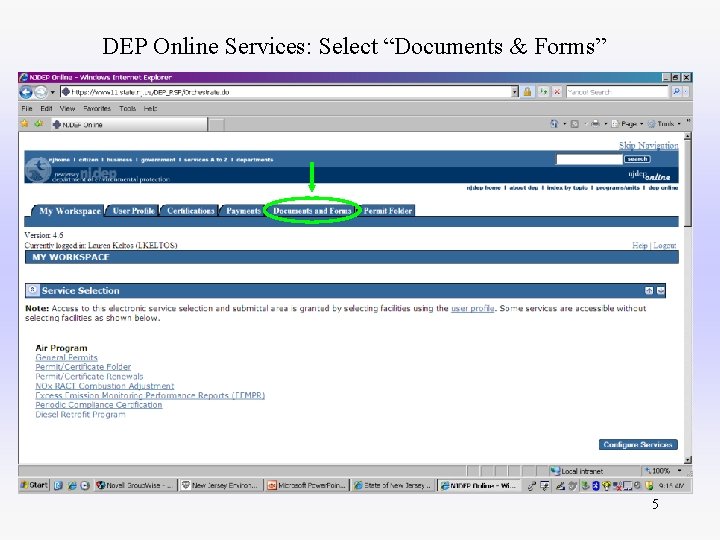
Task: Expand the Print options dropdown arrow
Action: [x=606, y=124]
